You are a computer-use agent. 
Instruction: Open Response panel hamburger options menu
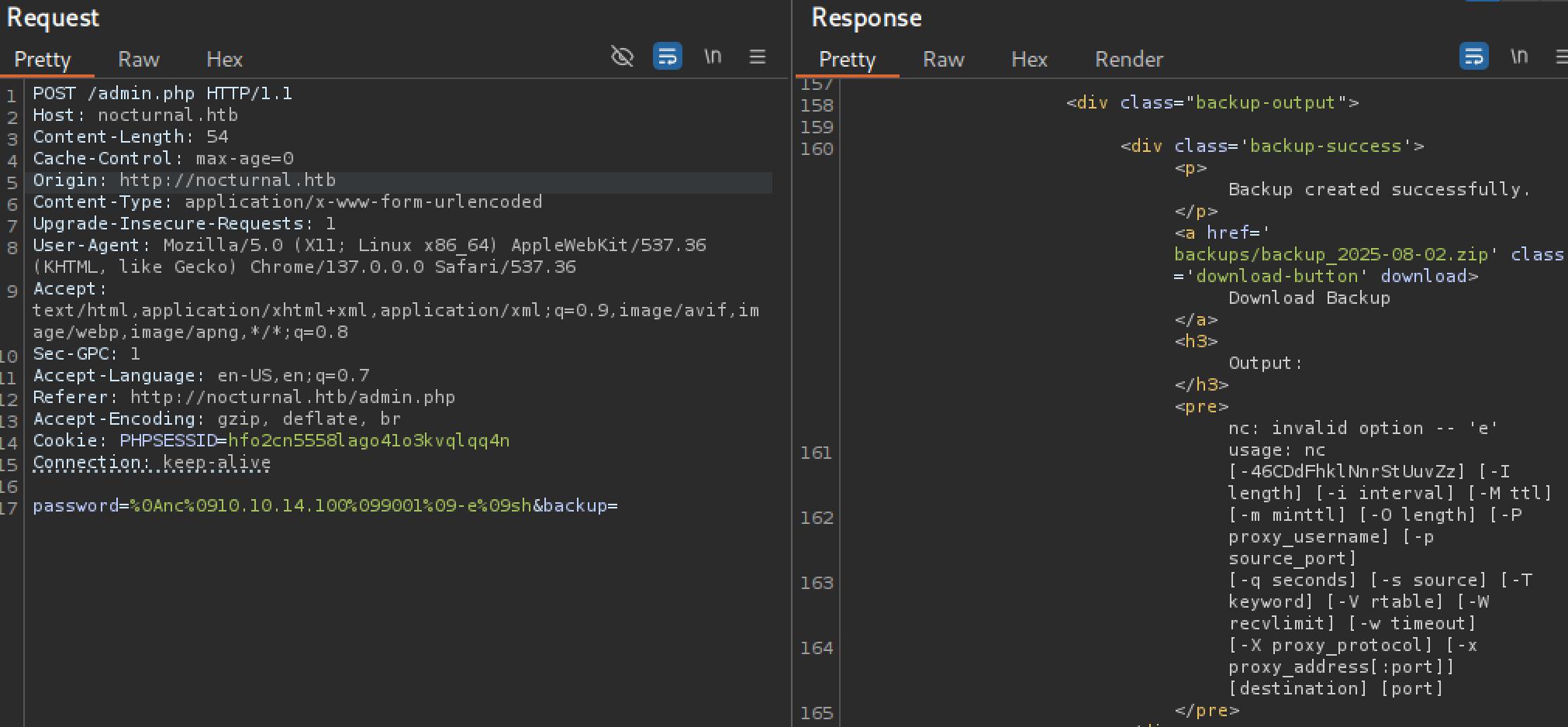[1561, 57]
